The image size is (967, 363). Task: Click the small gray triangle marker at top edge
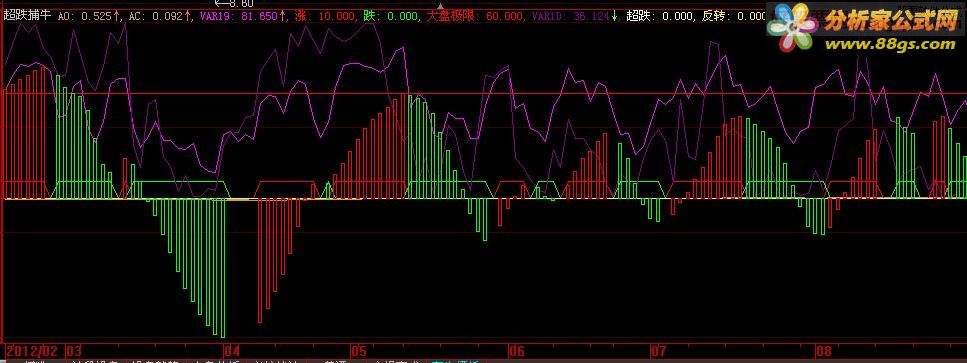pyautogui.click(x=440, y=6)
